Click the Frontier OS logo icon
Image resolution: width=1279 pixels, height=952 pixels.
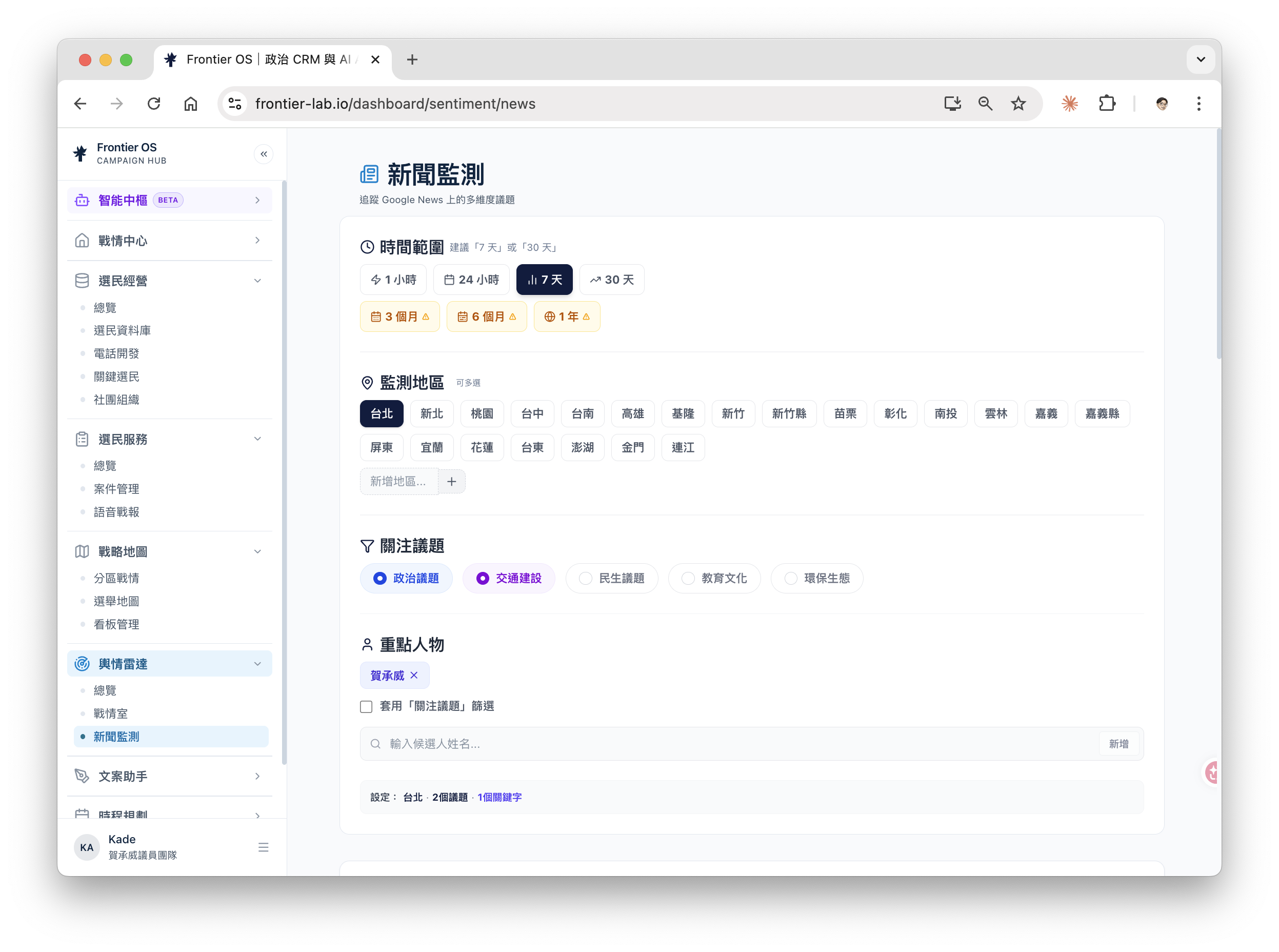(x=80, y=154)
